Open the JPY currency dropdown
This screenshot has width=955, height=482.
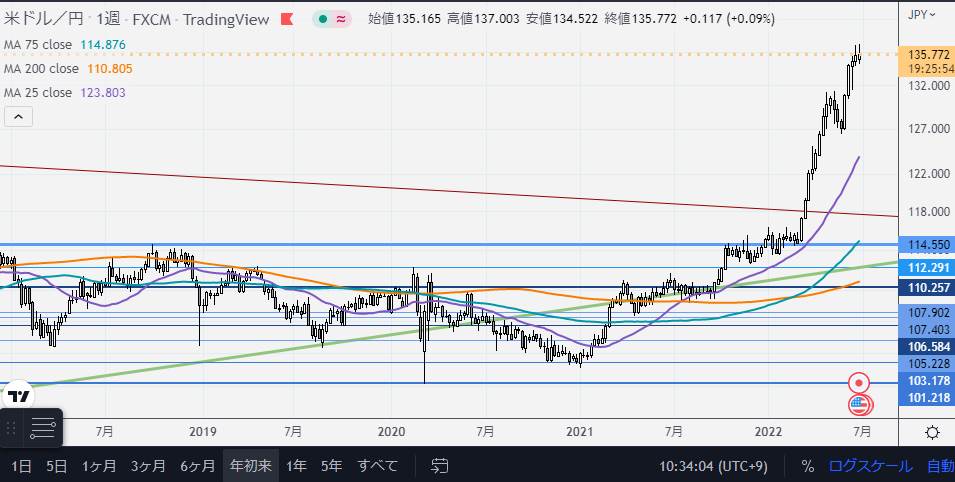click(x=922, y=15)
